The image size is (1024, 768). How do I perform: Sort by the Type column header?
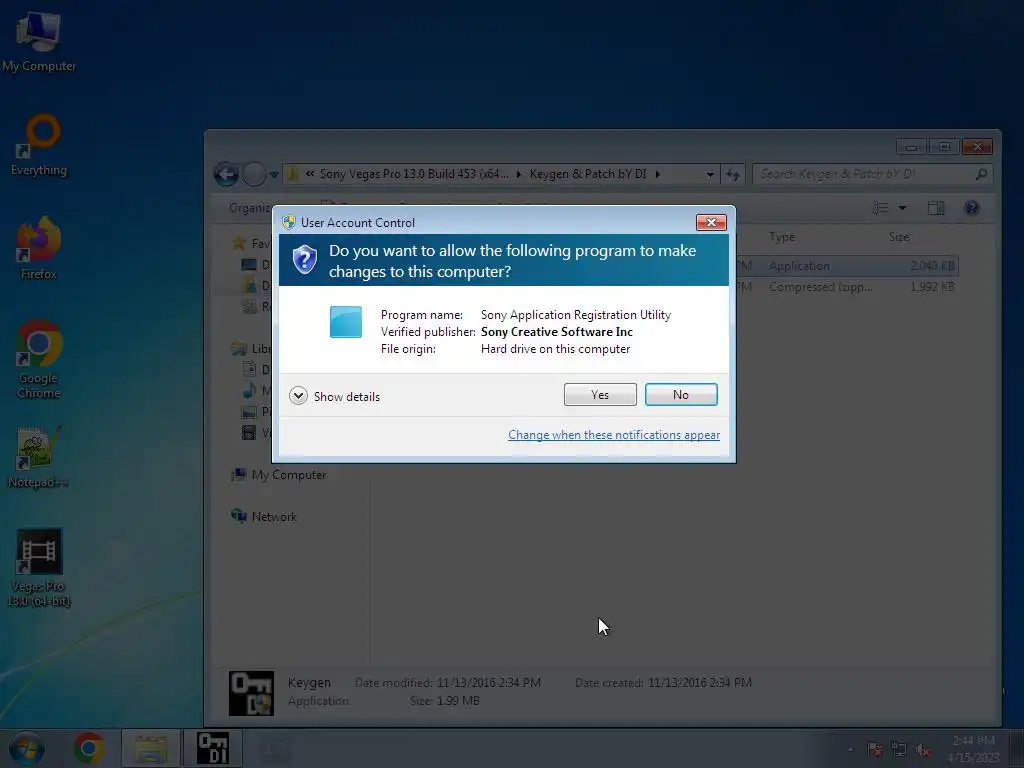[782, 237]
